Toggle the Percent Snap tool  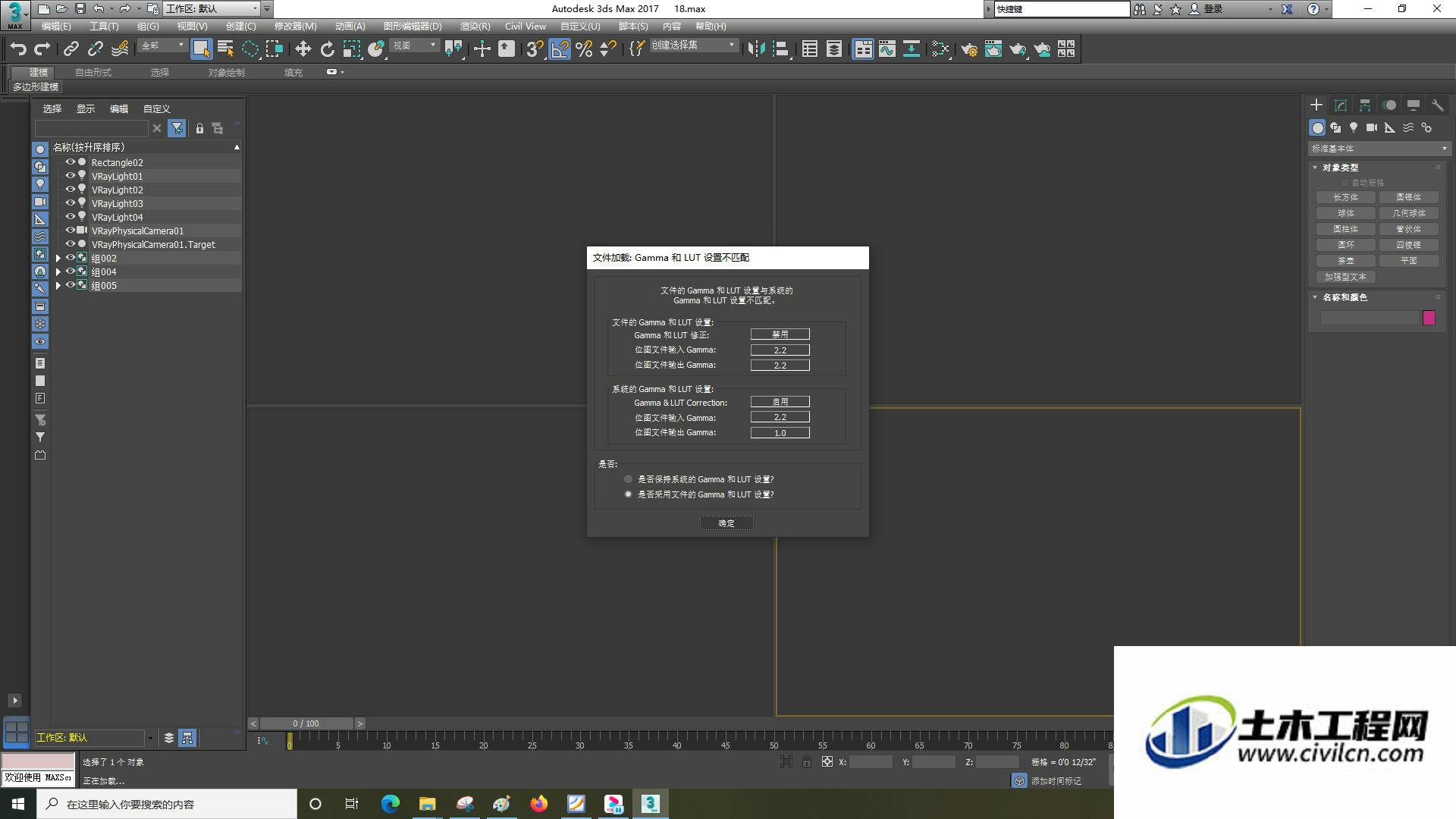click(x=584, y=49)
